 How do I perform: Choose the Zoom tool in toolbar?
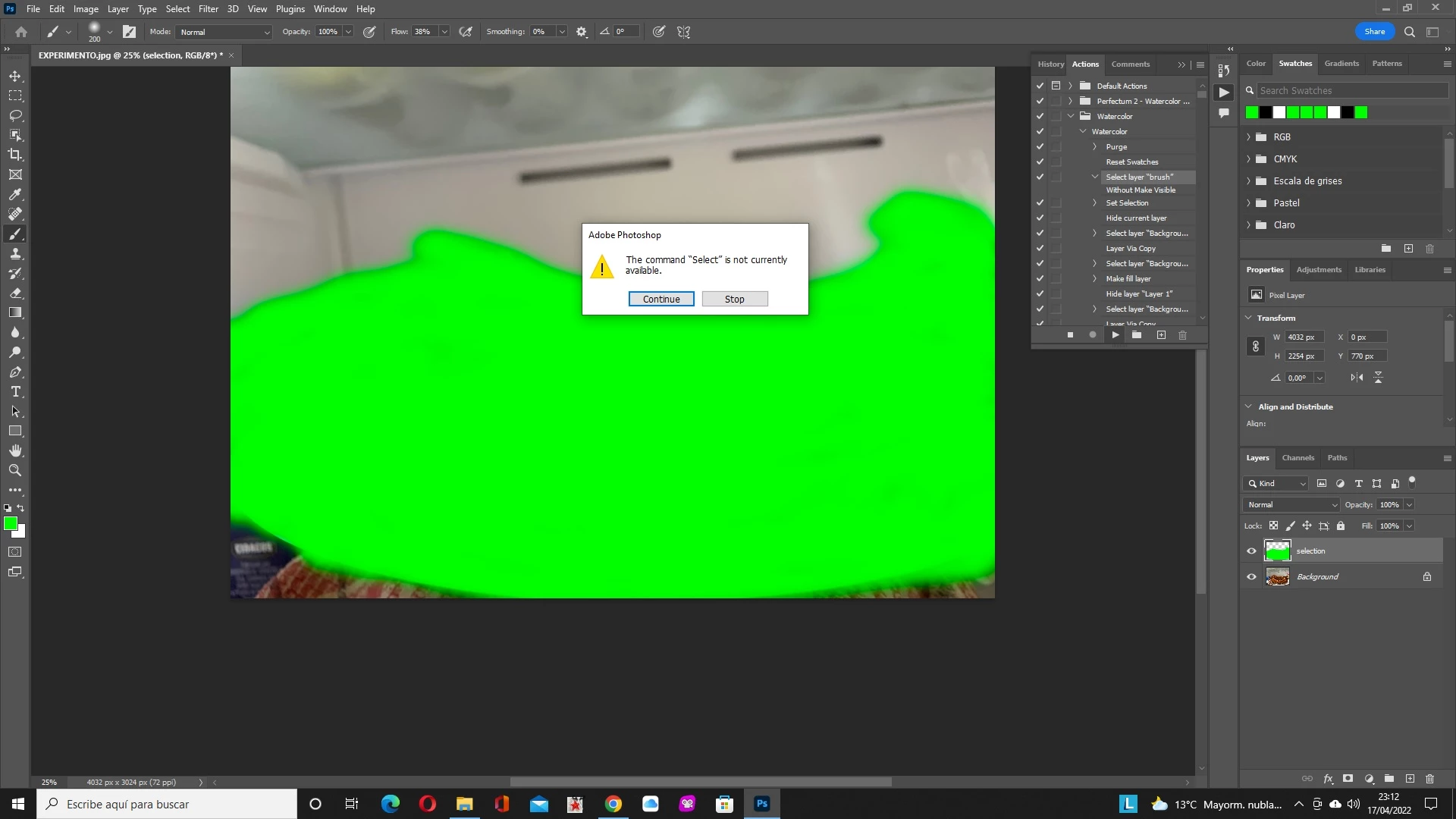coord(15,470)
